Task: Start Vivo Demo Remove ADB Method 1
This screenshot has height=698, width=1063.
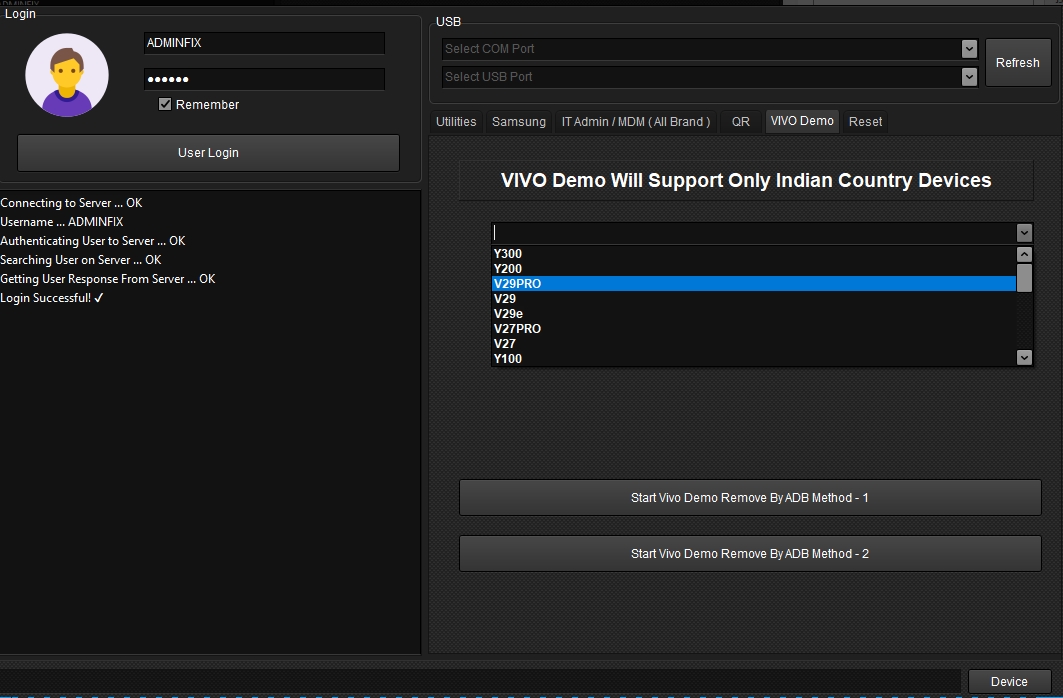Action: [x=750, y=497]
